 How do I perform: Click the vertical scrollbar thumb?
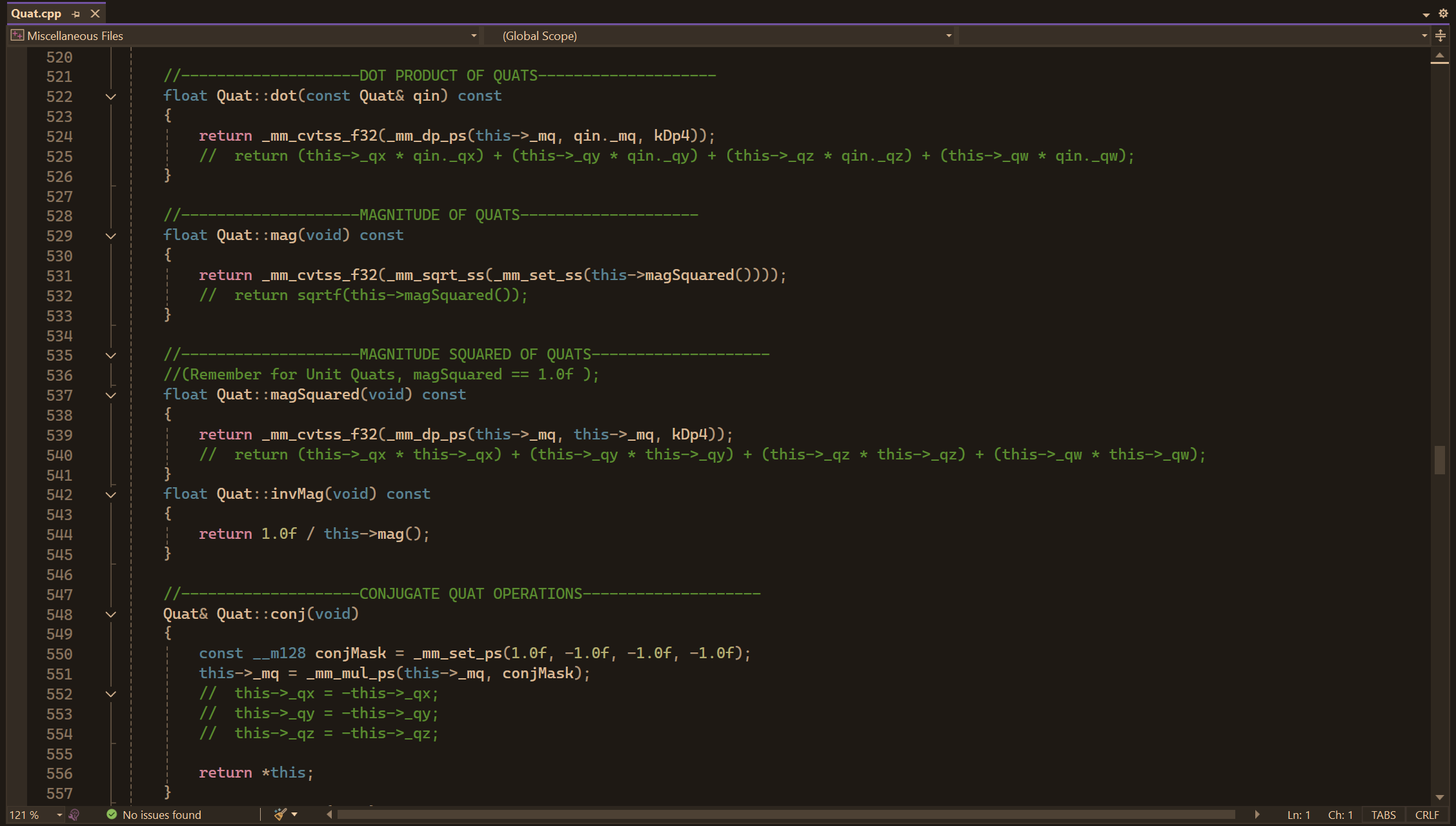pos(1440,459)
